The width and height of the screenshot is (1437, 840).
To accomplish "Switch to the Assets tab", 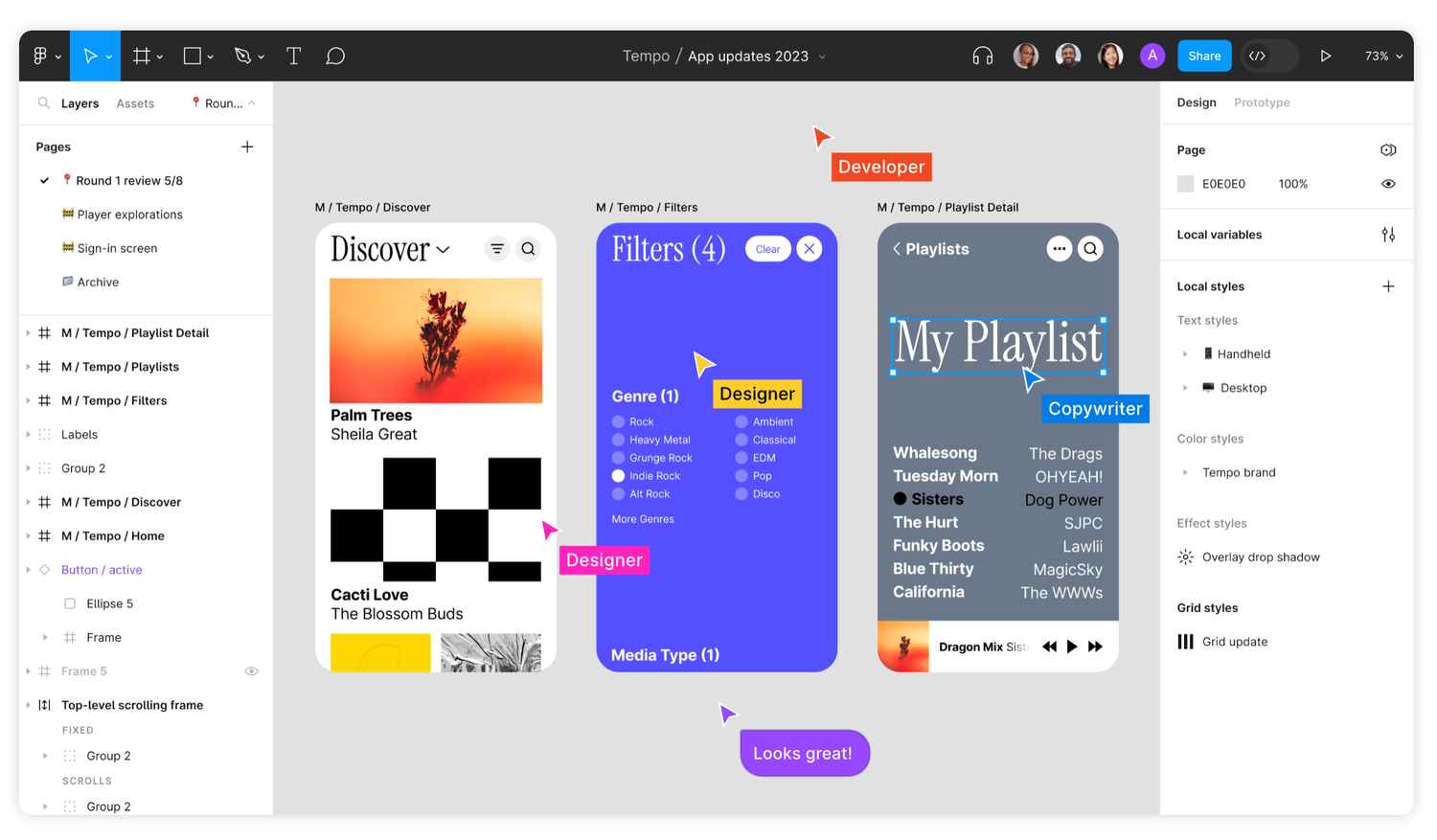I will [x=135, y=102].
